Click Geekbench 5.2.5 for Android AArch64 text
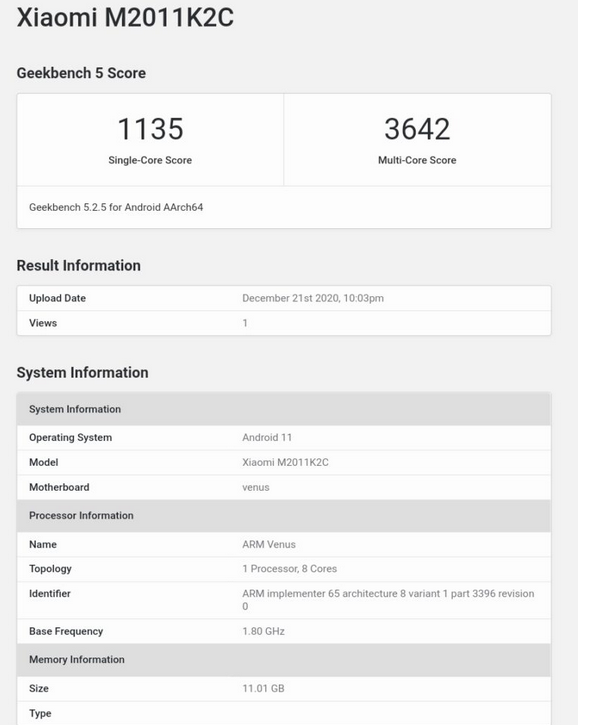 116,207
